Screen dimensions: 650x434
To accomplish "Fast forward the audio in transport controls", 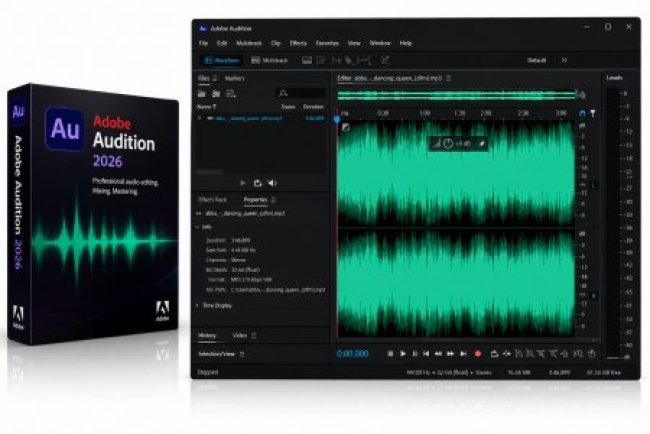I will pyautogui.click(x=451, y=354).
